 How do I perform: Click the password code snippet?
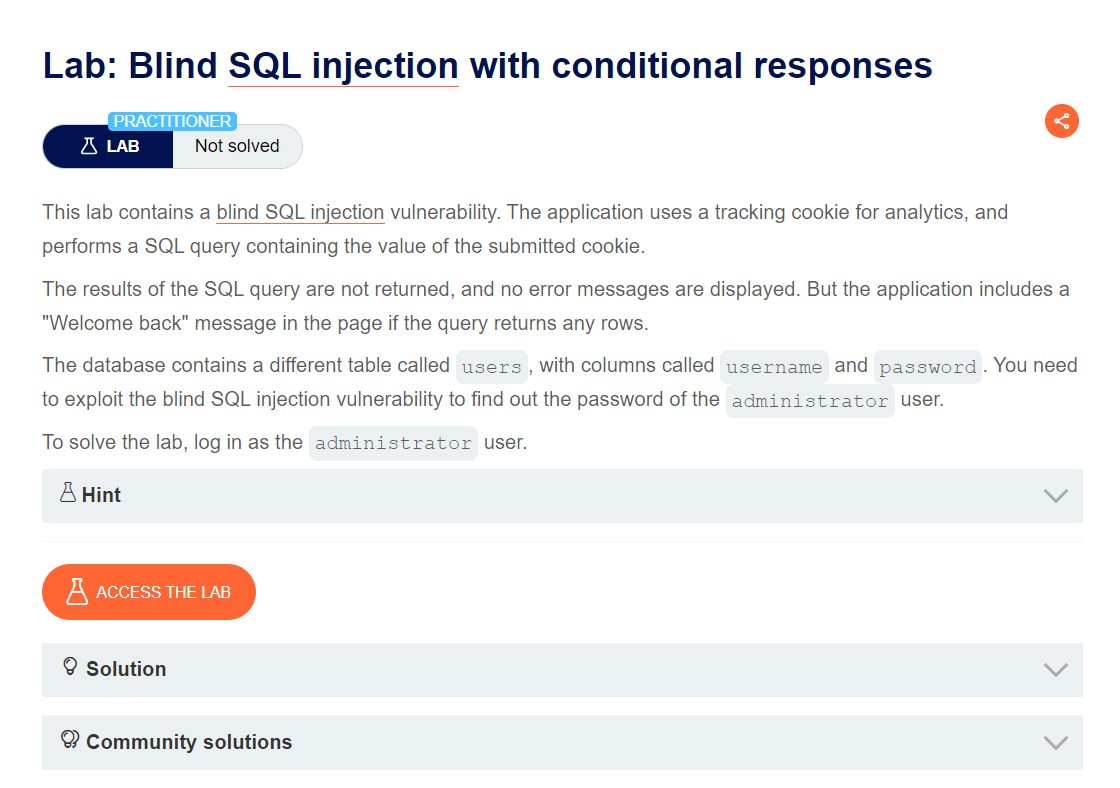pos(927,367)
